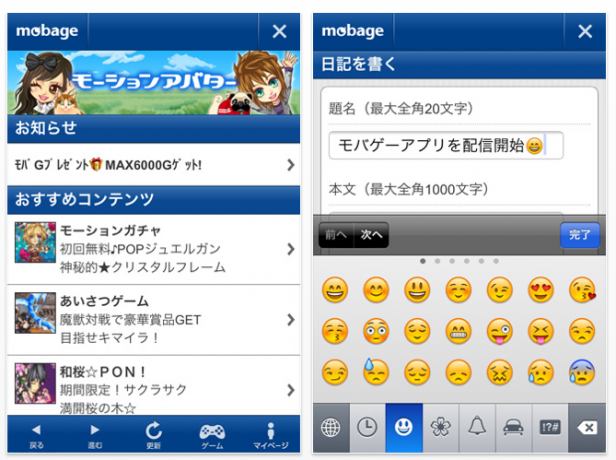Click 題名（最大全角20文字） label
Screen dimensions: 616x460
pyautogui.click(x=401, y=108)
